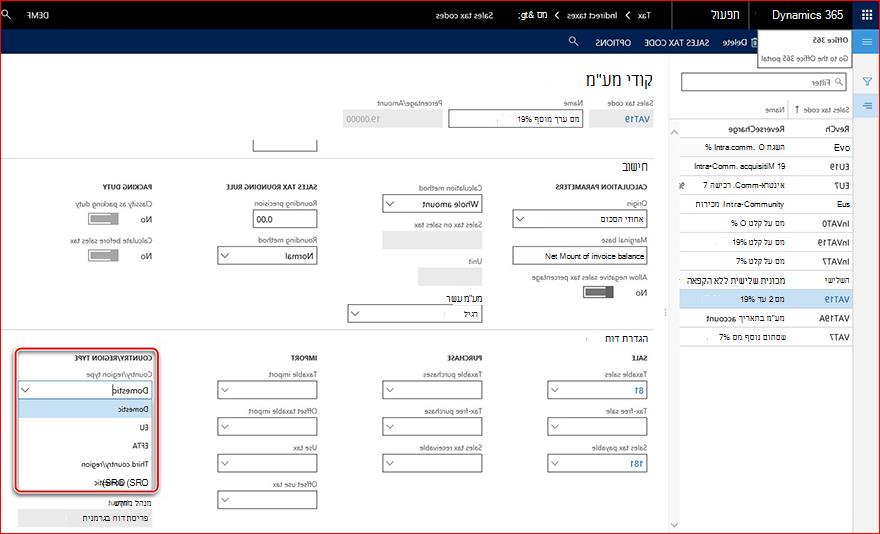Image resolution: width=880 pixels, height=534 pixels.
Task: Open the Offset taxable import dropdown
Action: pyautogui.click(x=225, y=427)
